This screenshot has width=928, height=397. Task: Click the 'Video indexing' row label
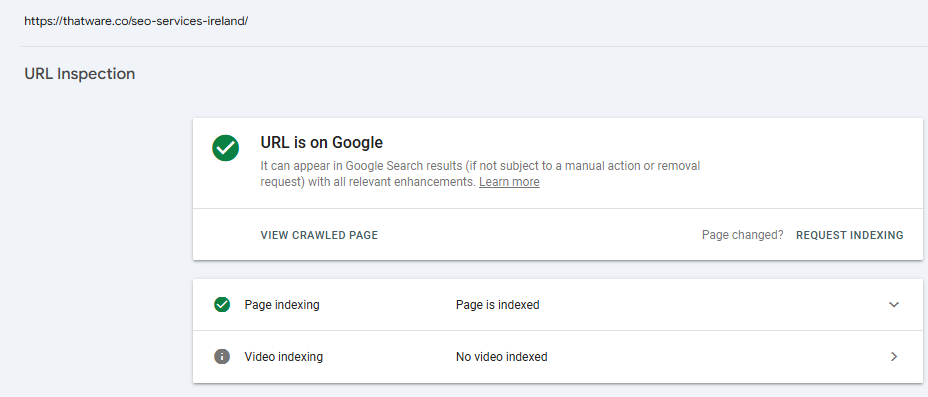pos(283,357)
